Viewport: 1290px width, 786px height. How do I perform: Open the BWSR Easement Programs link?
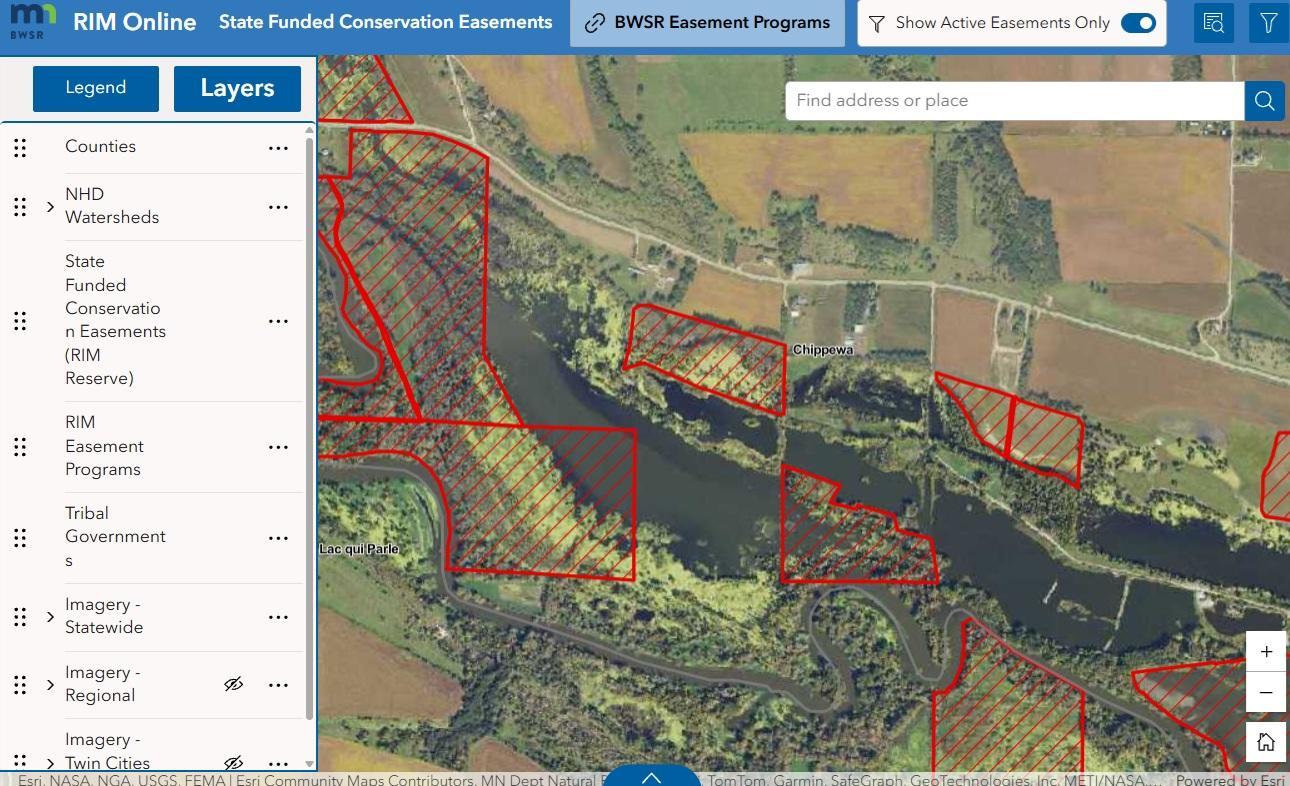pyautogui.click(x=708, y=23)
